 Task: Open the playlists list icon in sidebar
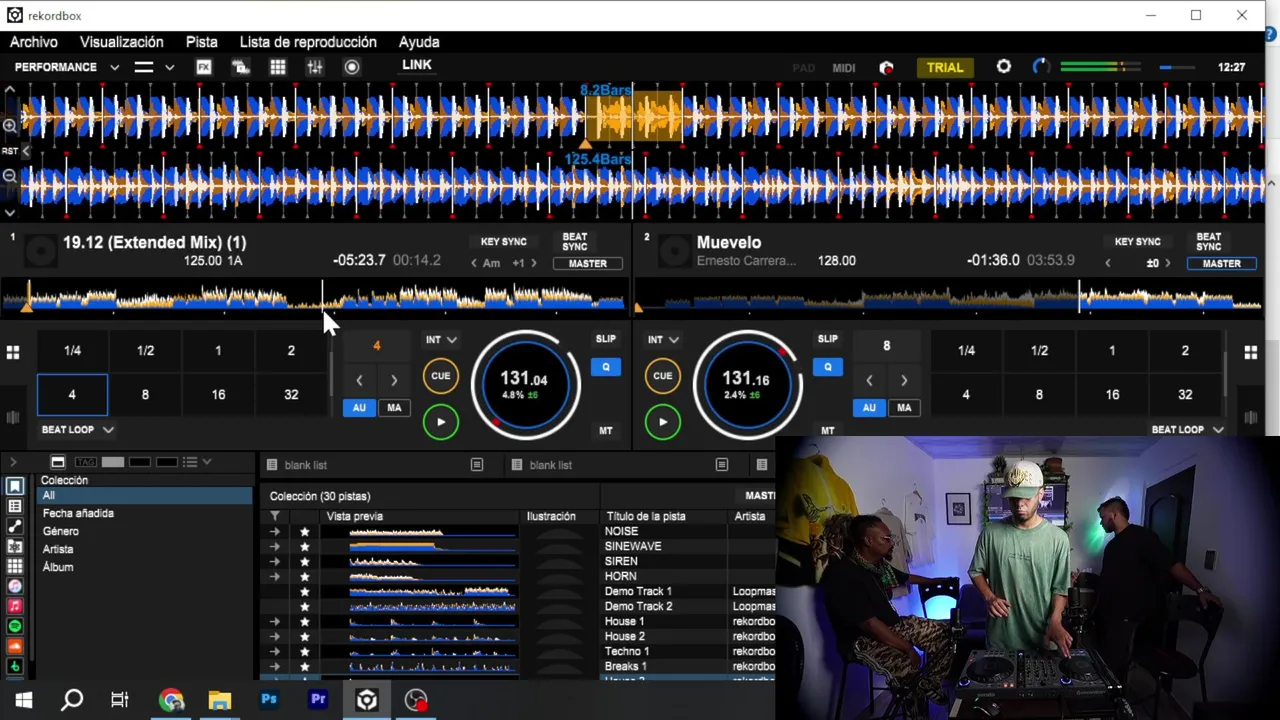tap(15, 507)
